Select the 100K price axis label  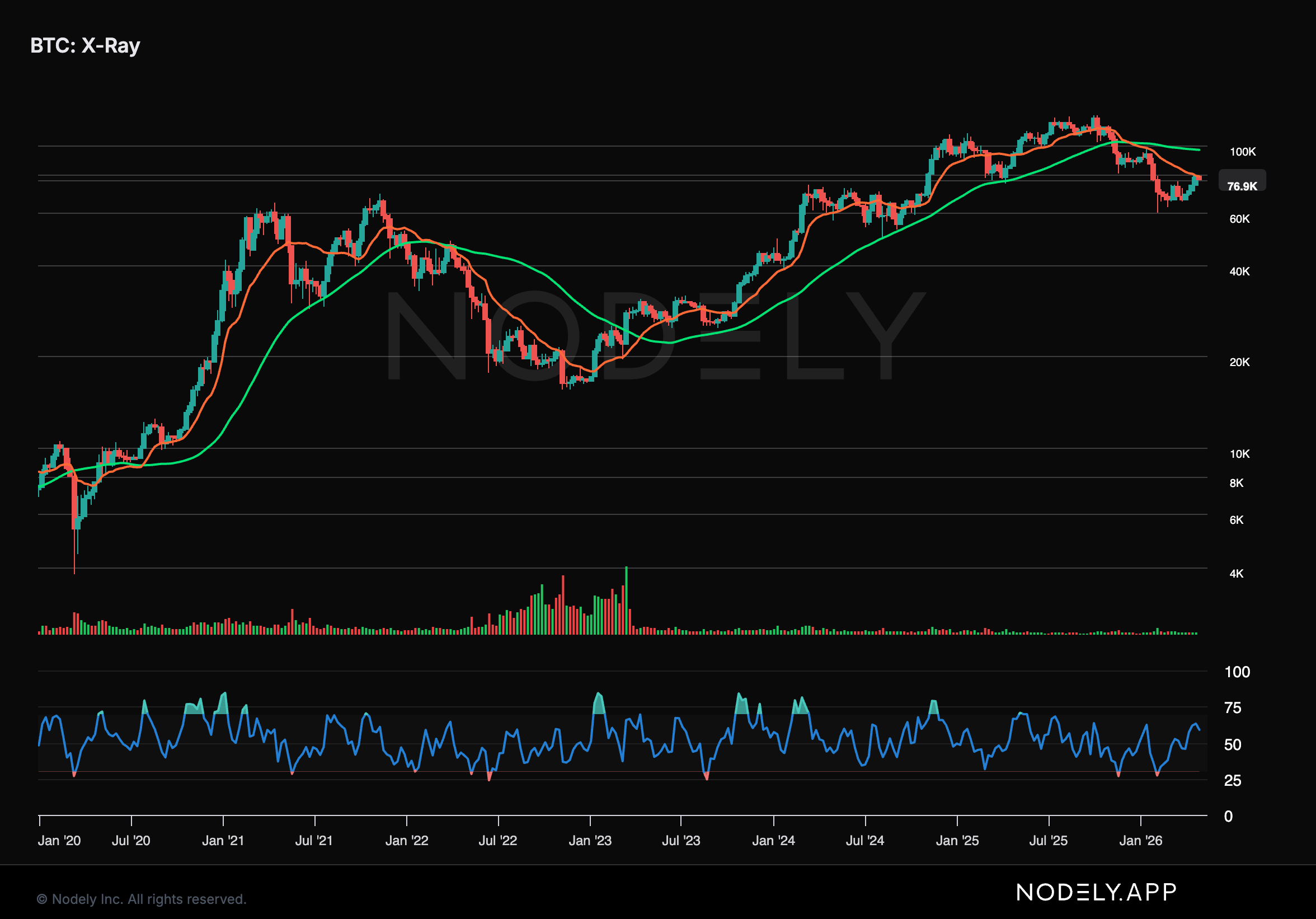[x=1242, y=152]
